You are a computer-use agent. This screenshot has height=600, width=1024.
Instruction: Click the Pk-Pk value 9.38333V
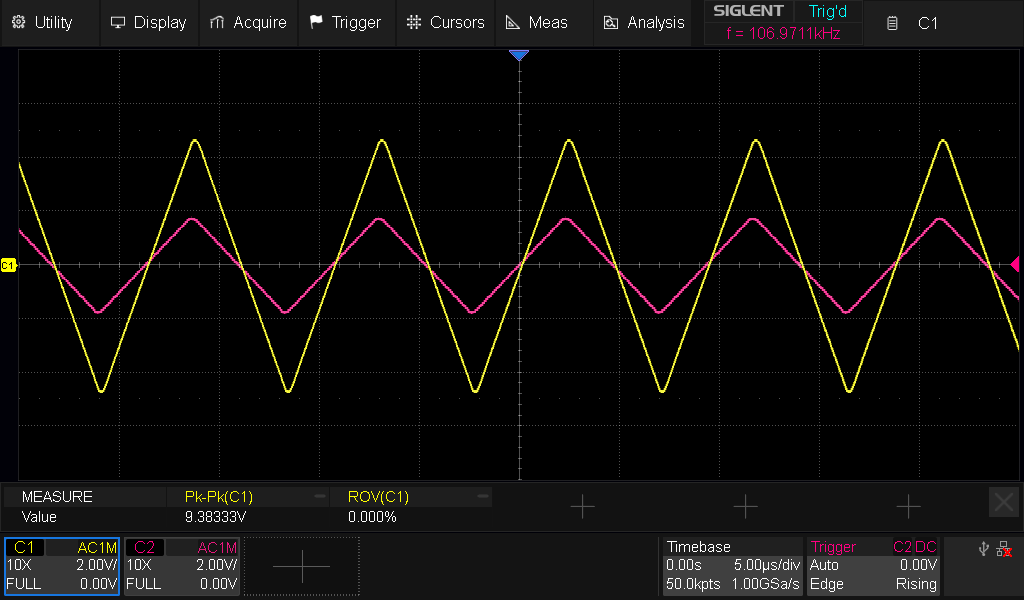point(216,517)
